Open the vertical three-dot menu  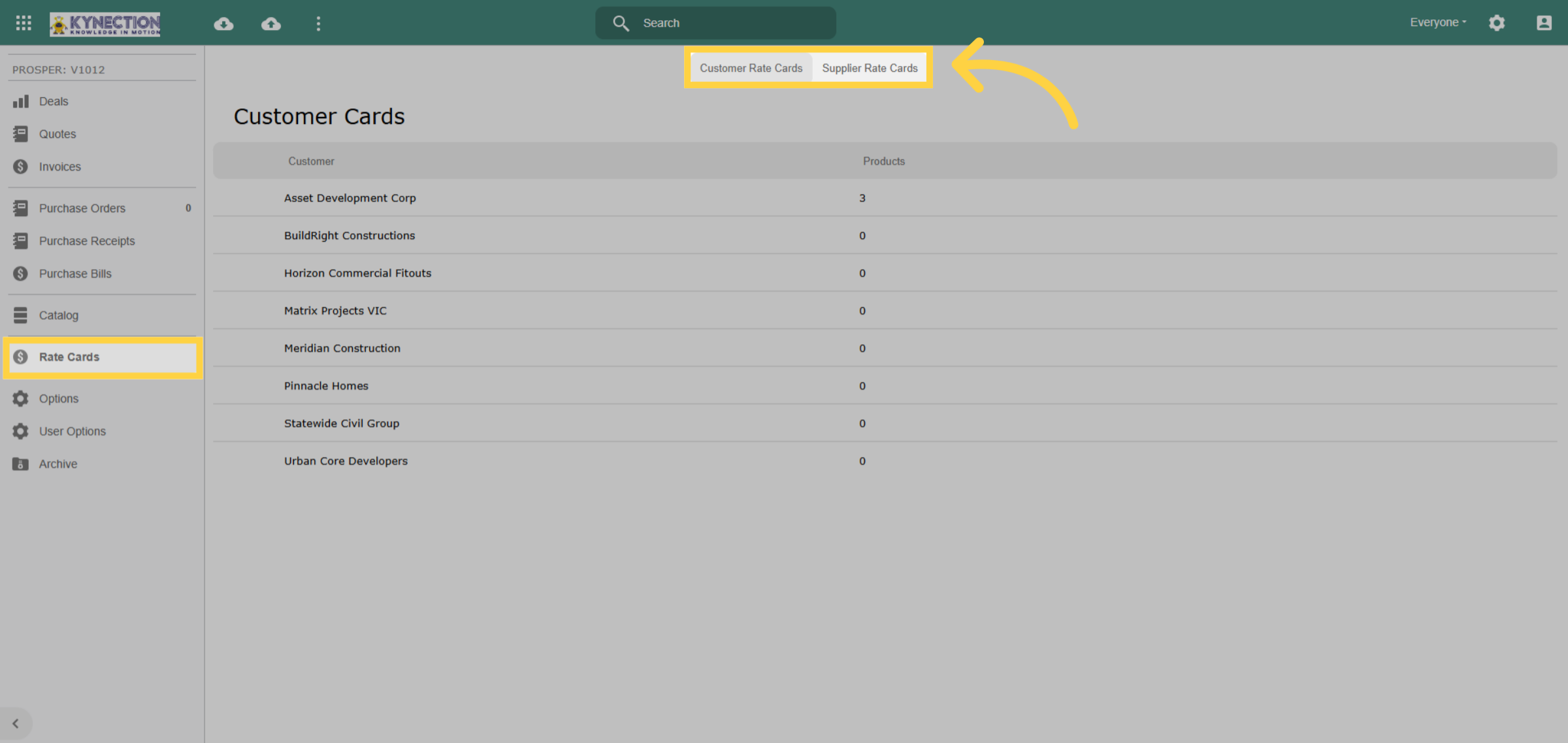318,24
